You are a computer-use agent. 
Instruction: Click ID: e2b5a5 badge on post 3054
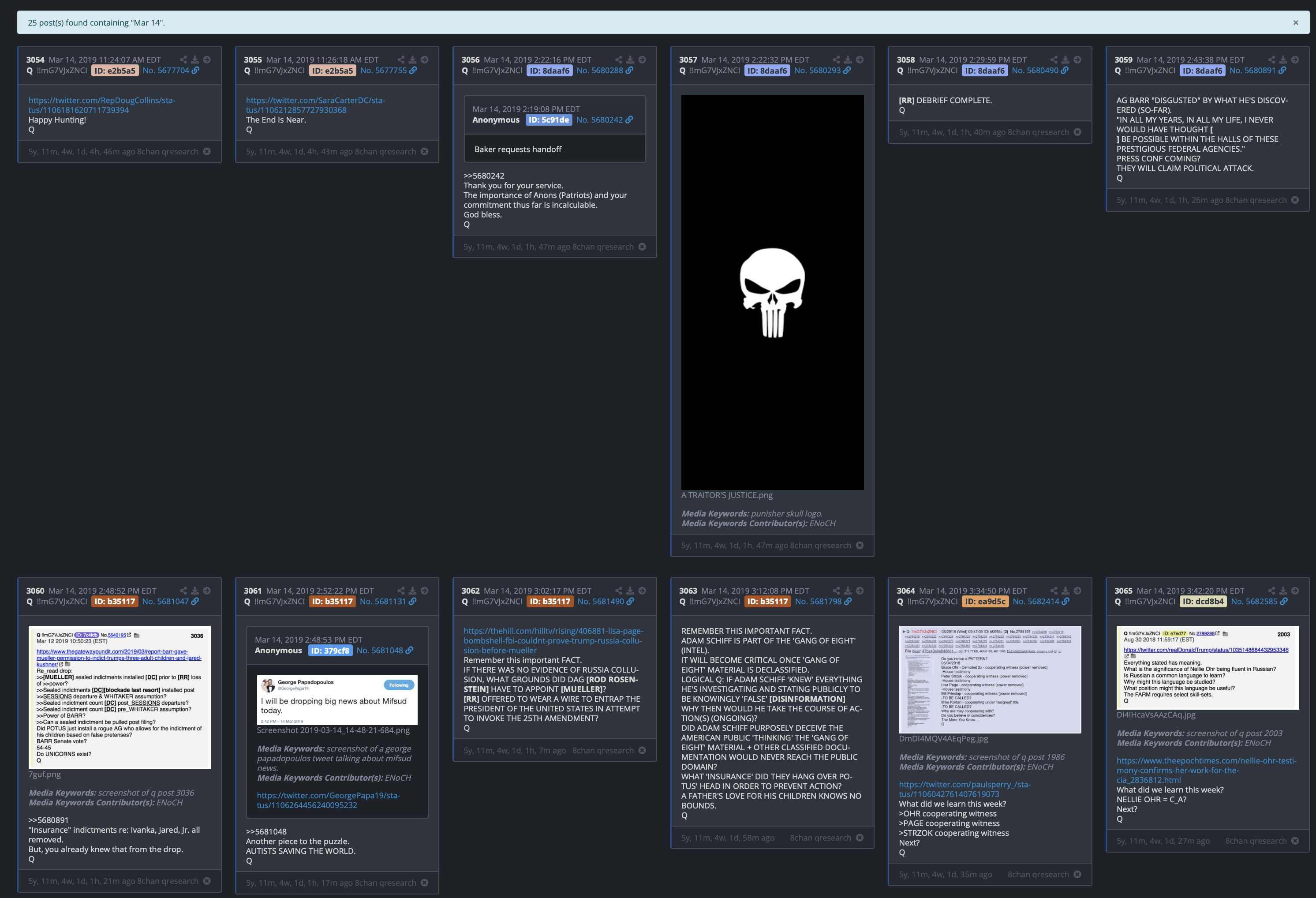115,70
